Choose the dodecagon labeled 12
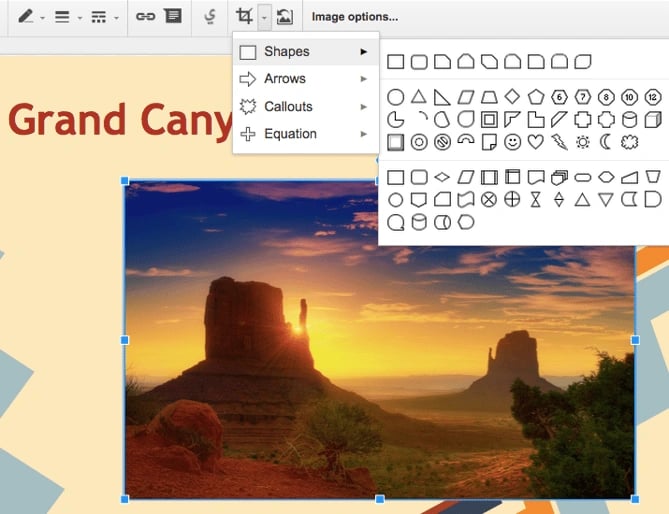 tap(652, 97)
